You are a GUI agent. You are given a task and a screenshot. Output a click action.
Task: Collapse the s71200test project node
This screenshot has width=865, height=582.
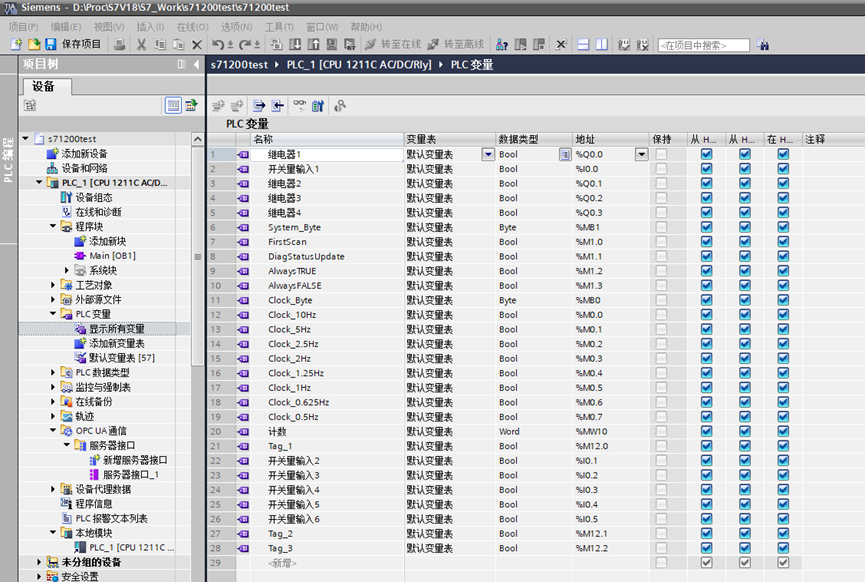tap(25, 138)
